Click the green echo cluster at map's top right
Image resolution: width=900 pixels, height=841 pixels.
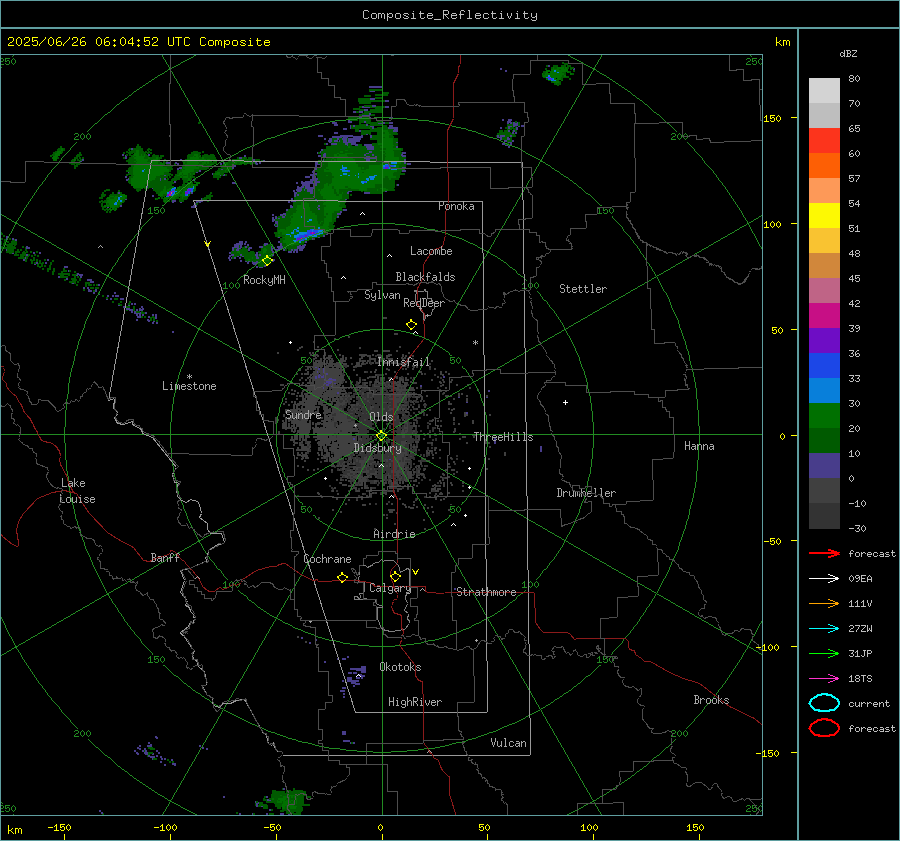[x=558, y=73]
